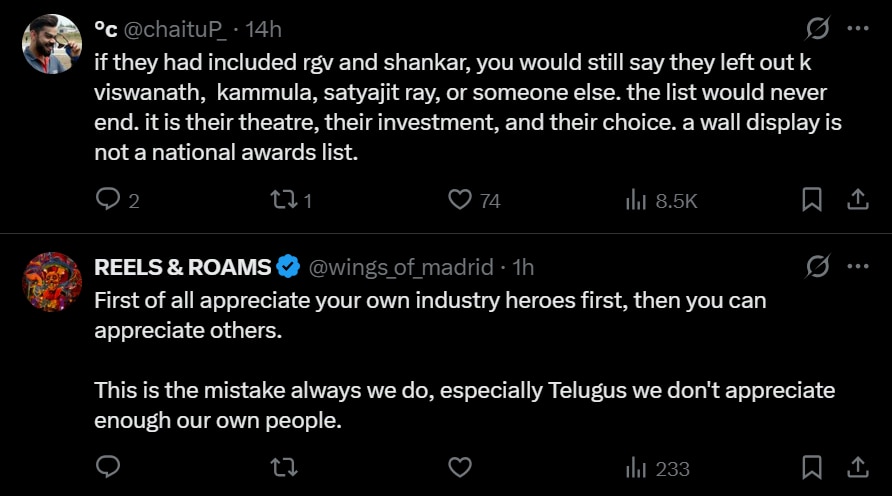Bookmark the chaituP_ tweet
The height and width of the screenshot is (496, 892).
[x=812, y=200]
